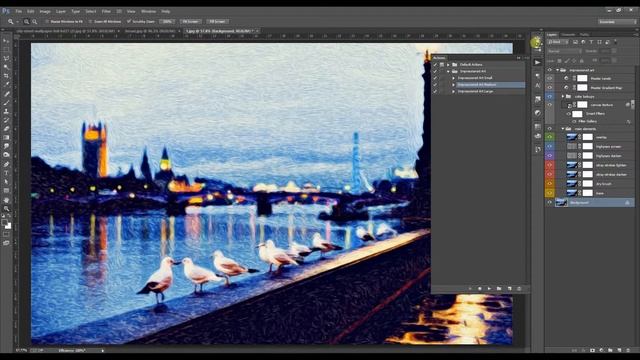
Task: Click the play action button in Actions panel
Action: 489,289
